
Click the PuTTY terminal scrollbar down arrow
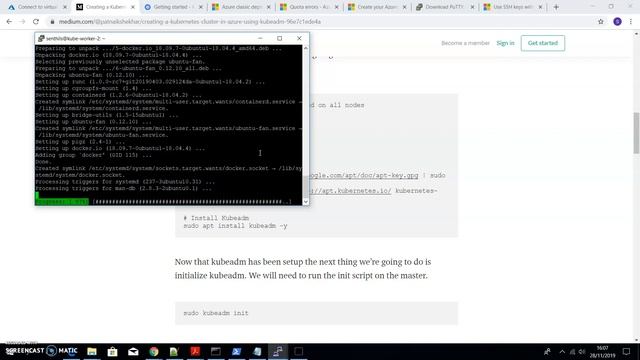coord(305,201)
